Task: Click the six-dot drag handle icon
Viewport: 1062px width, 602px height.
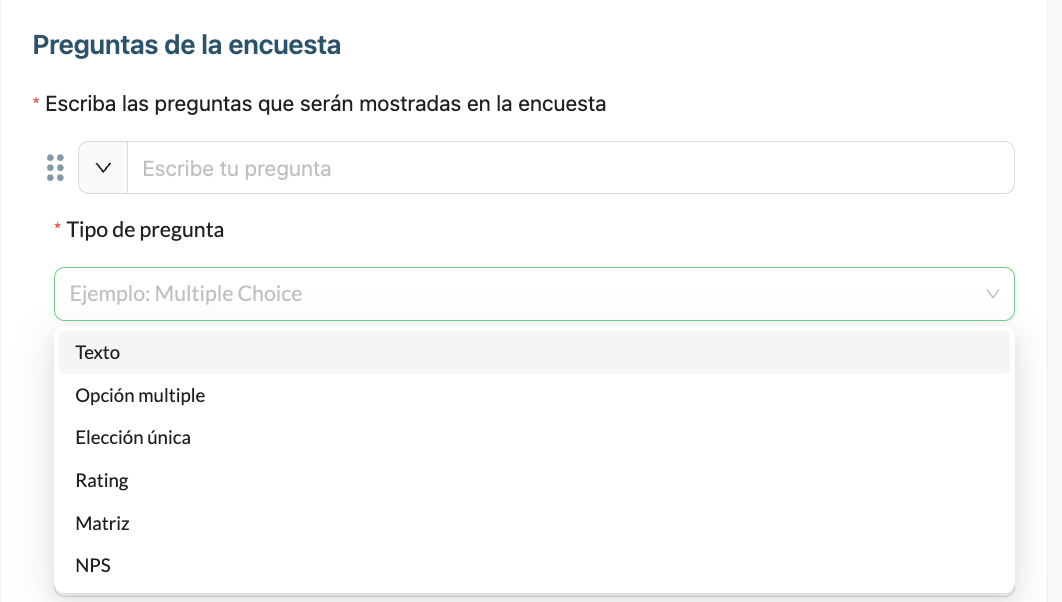Action: [56, 168]
